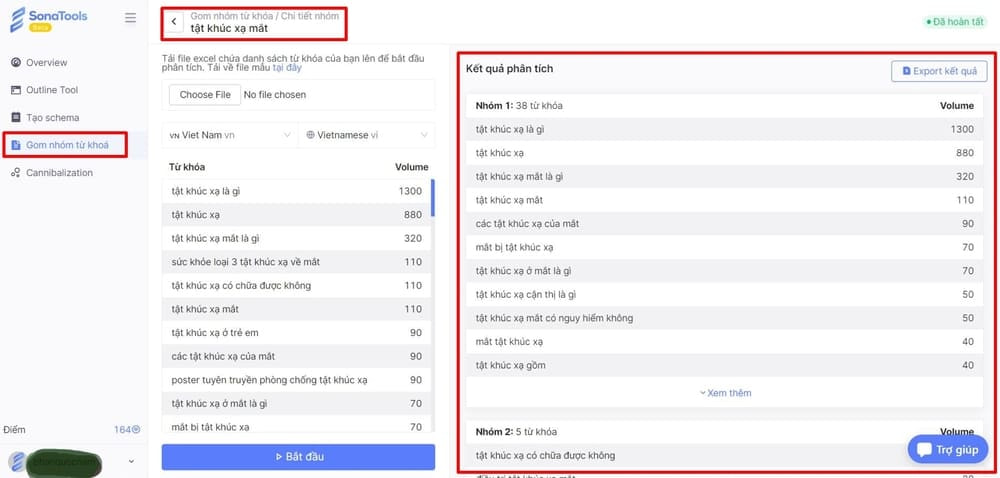Click the Đã hoàn tất status badge
This screenshot has width=1000, height=478.
click(955, 22)
